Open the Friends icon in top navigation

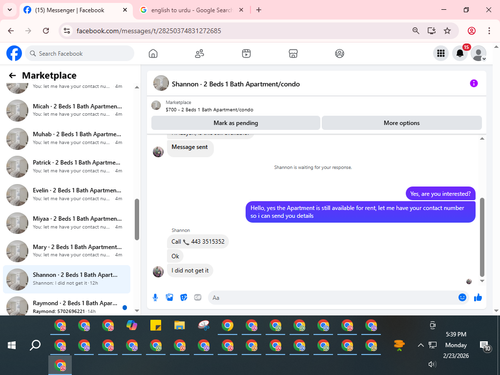(199, 53)
